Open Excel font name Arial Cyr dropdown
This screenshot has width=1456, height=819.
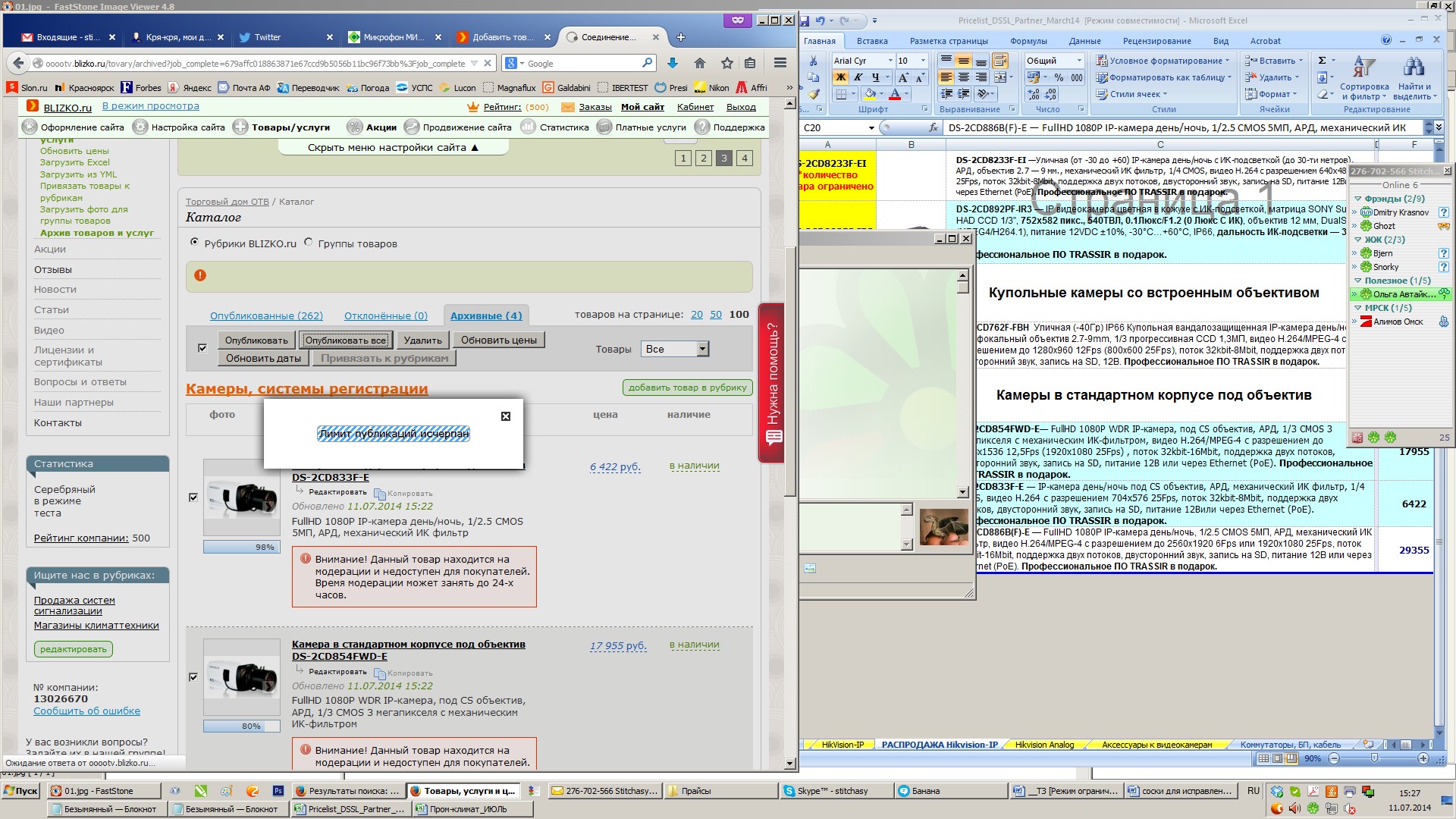tap(890, 61)
